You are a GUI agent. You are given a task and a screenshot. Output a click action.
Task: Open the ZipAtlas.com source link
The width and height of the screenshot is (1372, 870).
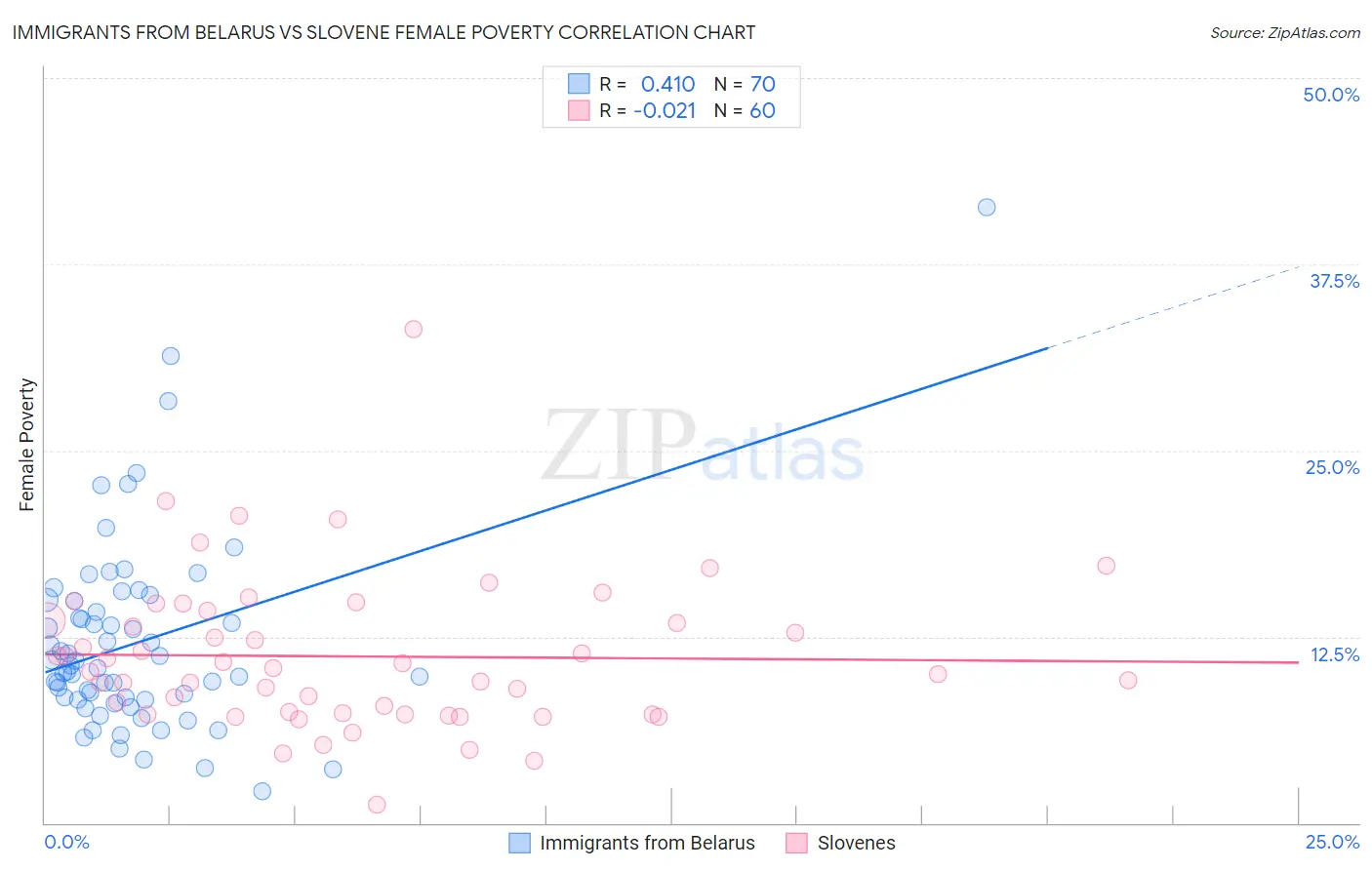[x=1285, y=32]
